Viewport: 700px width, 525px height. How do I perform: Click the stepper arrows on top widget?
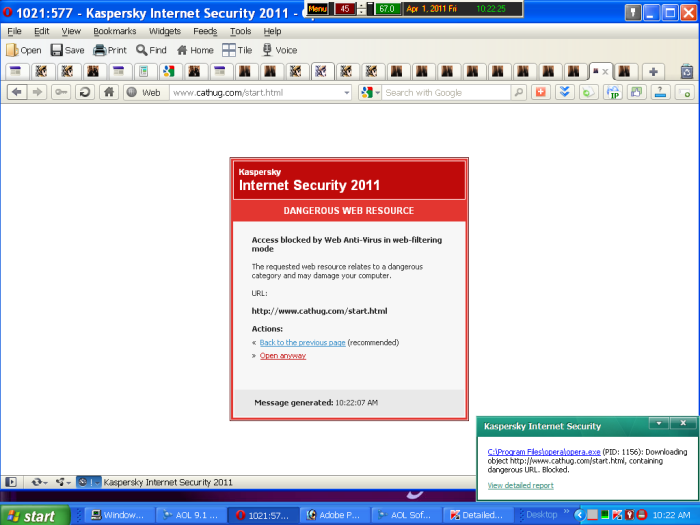click(x=362, y=8)
